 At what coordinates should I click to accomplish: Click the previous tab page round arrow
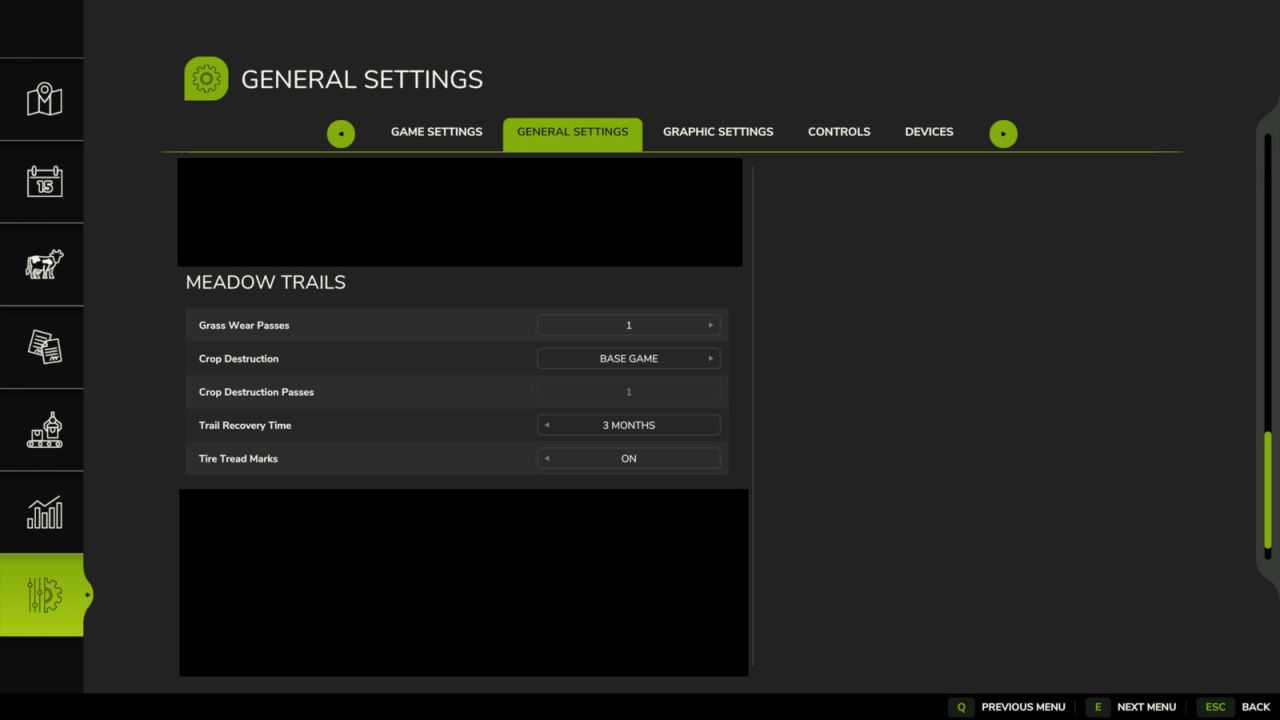click(x=341, y=133)
